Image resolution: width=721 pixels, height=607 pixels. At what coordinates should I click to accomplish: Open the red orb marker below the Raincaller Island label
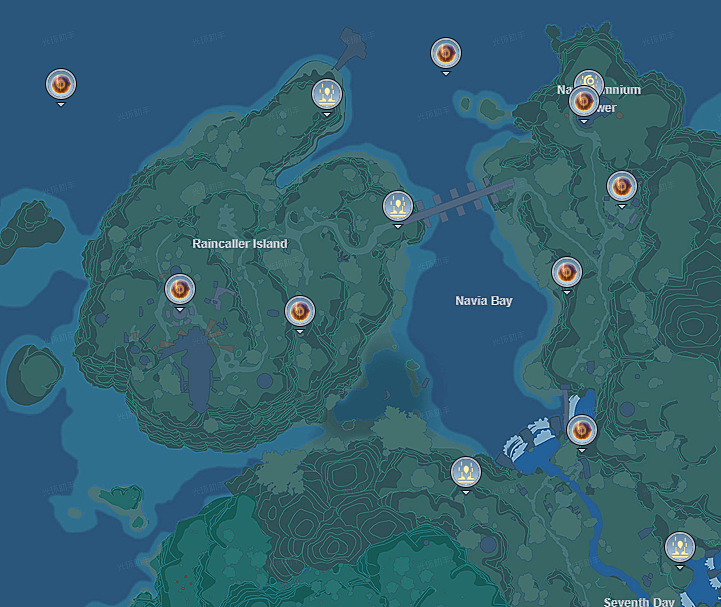(x=180, y=290)
